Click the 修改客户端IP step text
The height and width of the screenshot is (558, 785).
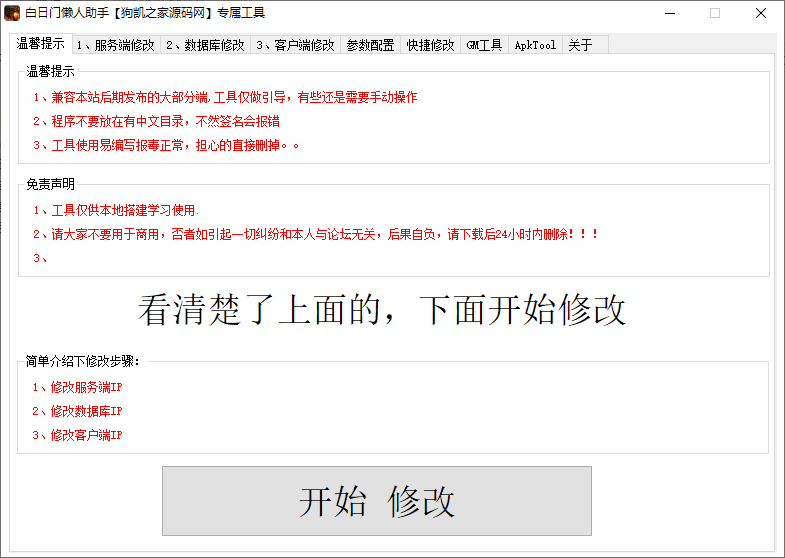tap(77, 435)
